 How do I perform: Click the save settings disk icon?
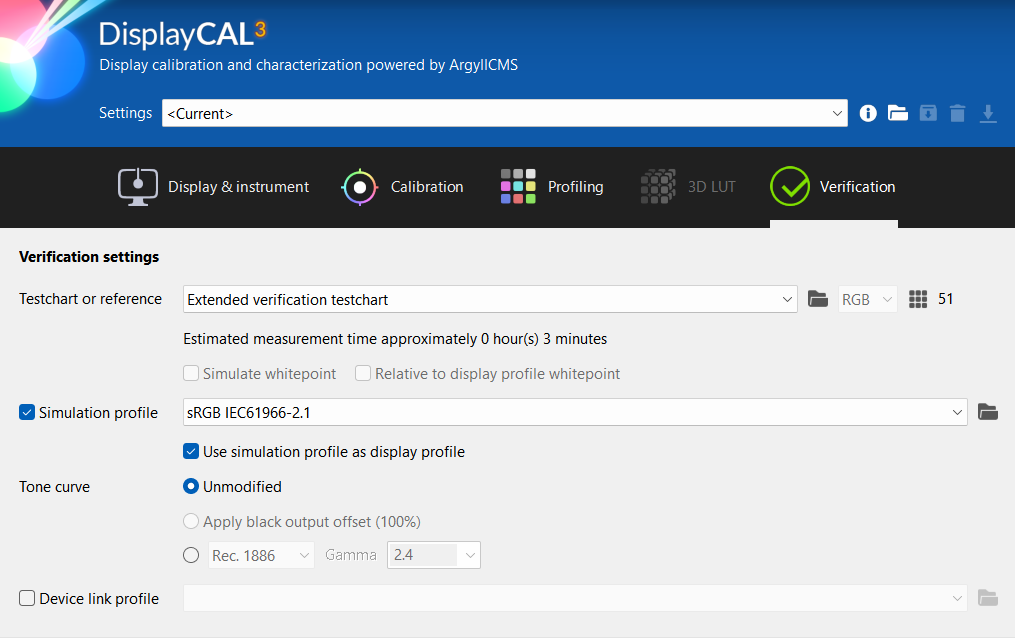coord(928,113)
